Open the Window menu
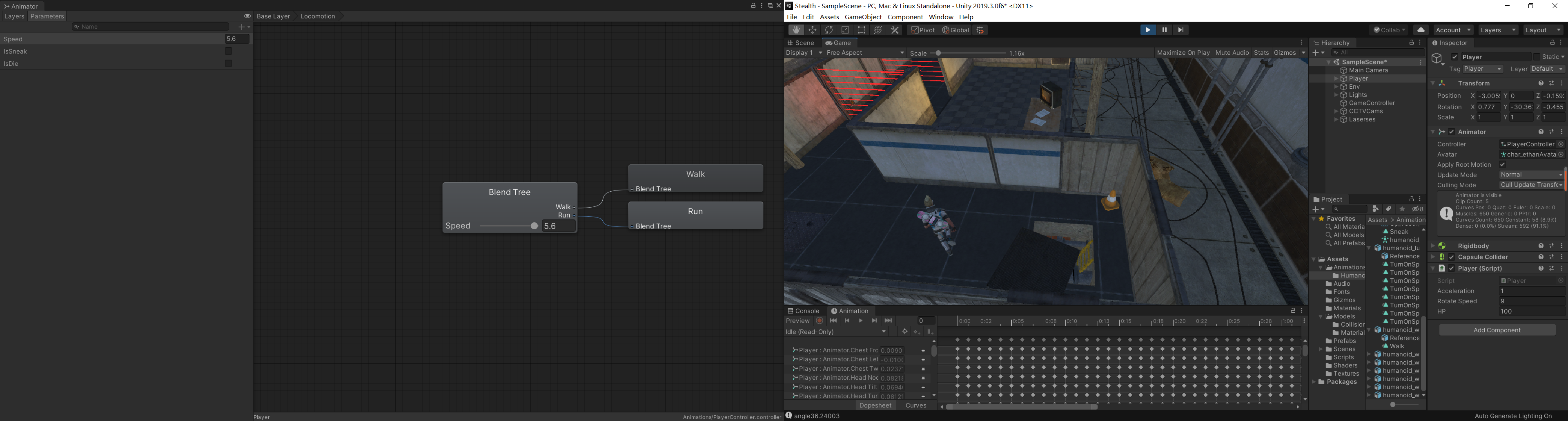 point(940,17)
